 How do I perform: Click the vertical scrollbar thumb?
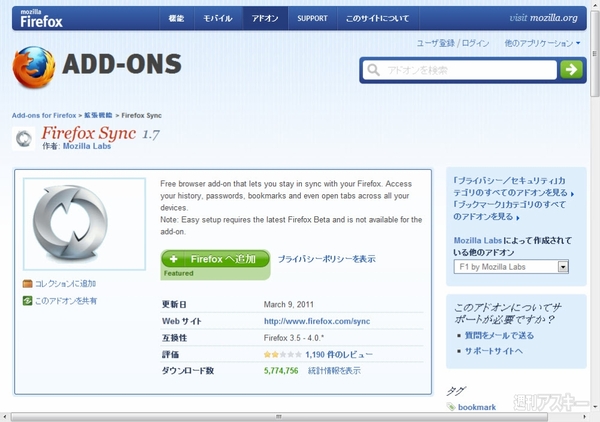coord(594,54)
